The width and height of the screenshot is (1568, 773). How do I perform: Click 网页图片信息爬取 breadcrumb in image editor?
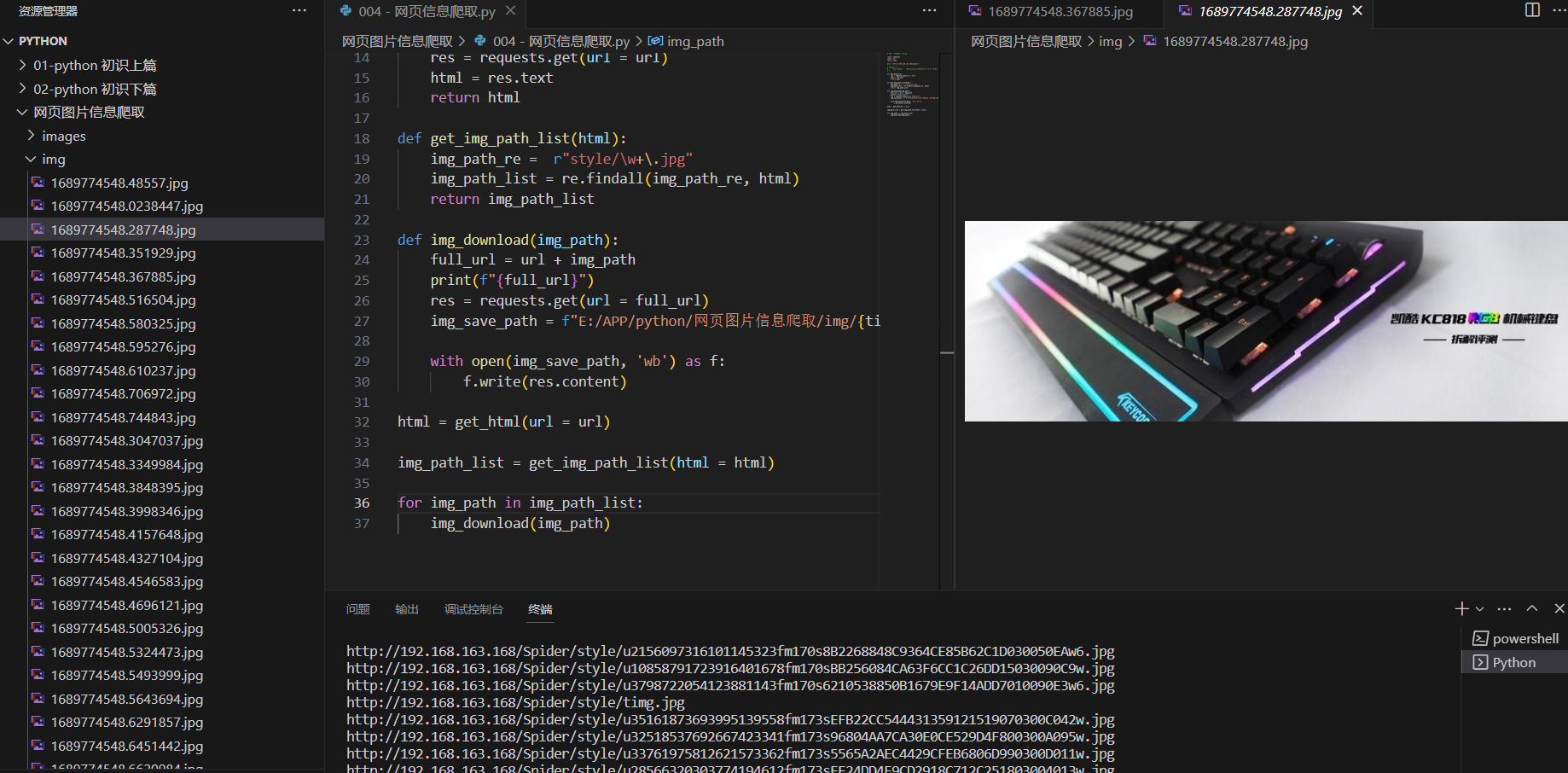1026,41
